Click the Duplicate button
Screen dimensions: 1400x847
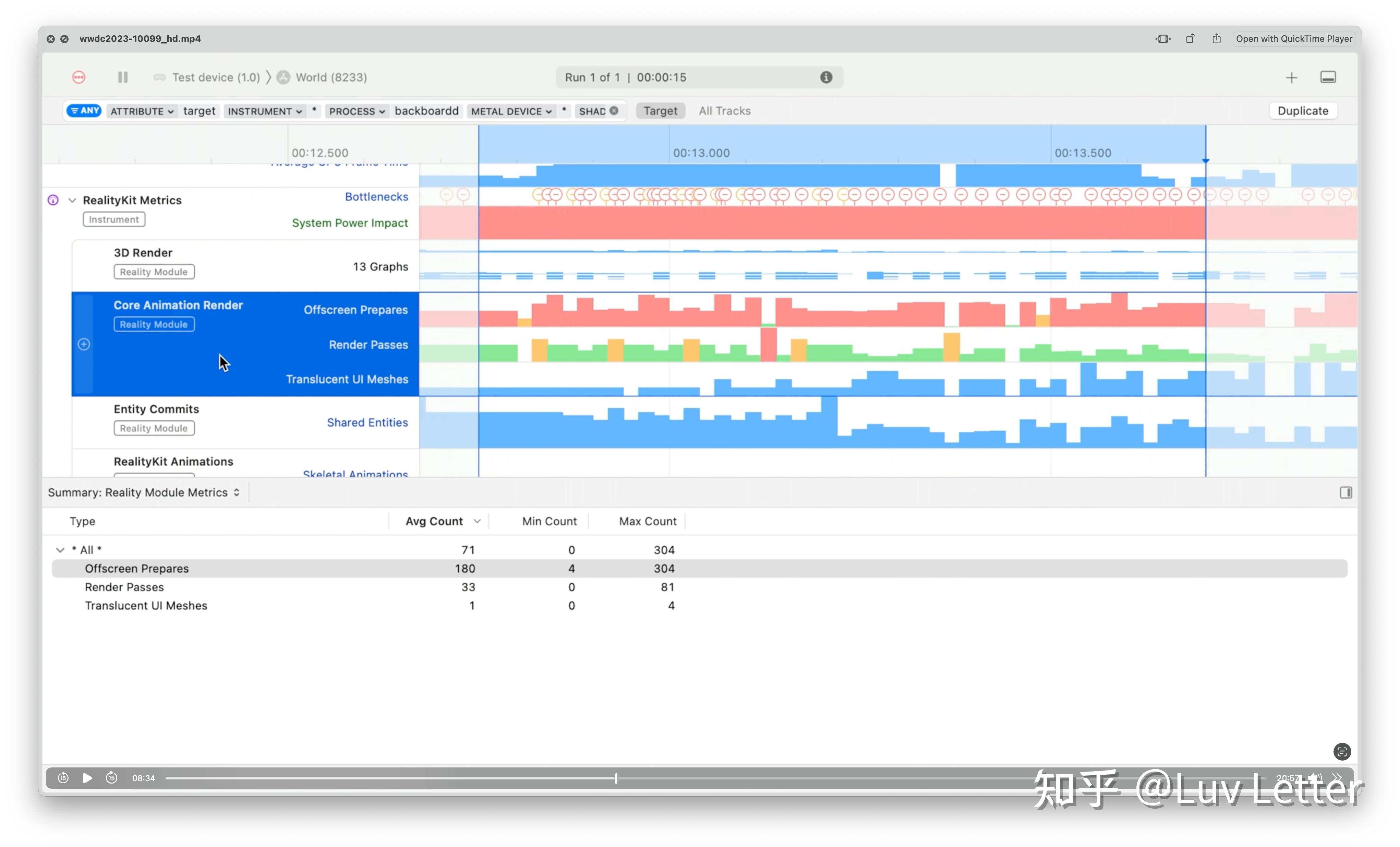click(1303, 110)
